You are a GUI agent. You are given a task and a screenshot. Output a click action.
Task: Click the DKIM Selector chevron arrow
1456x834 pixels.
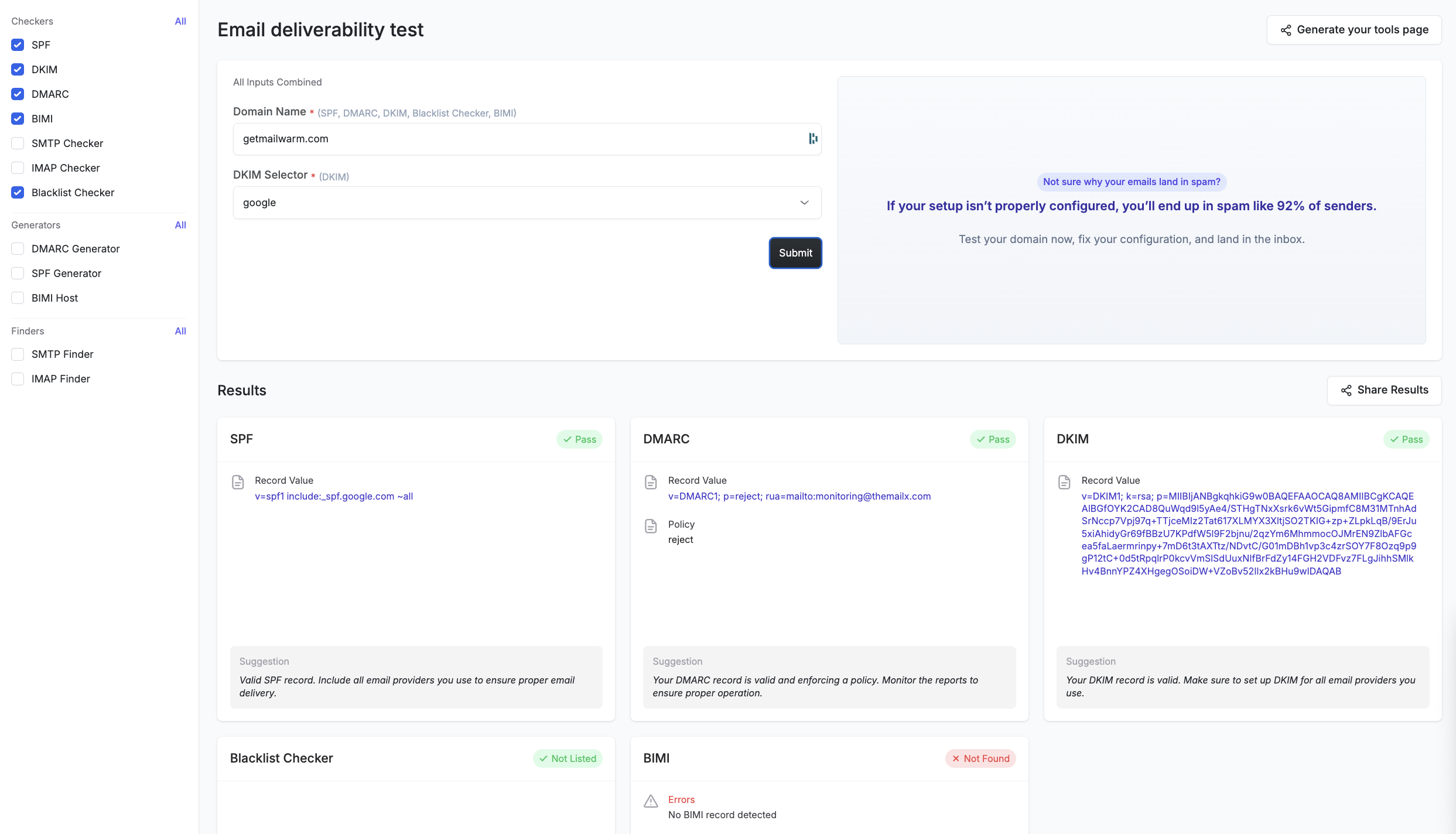click(x=804, y=203)
